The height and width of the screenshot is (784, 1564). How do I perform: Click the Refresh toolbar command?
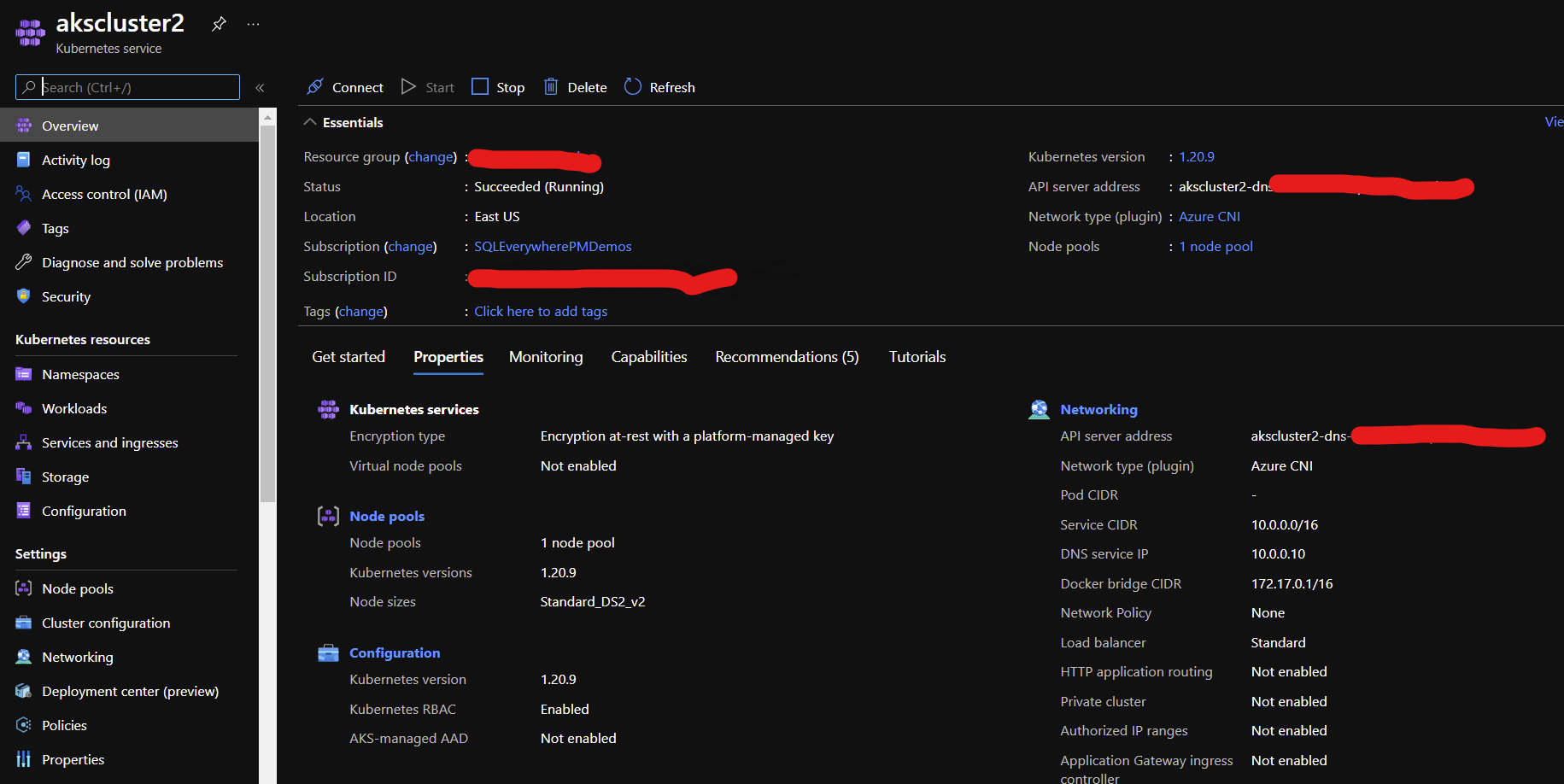(x=659, y=87)
